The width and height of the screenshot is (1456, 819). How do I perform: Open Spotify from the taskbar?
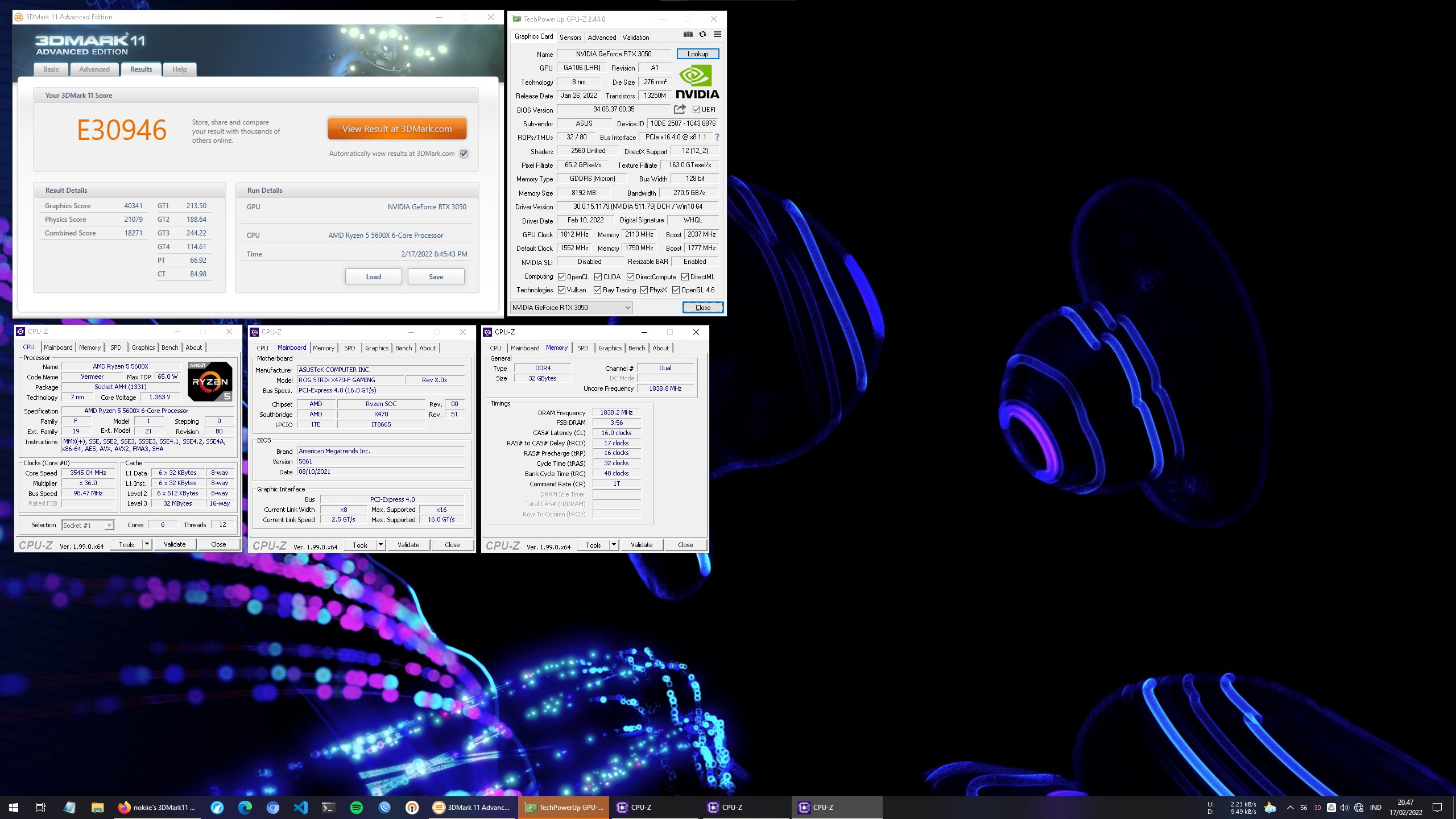click(357, 808)
